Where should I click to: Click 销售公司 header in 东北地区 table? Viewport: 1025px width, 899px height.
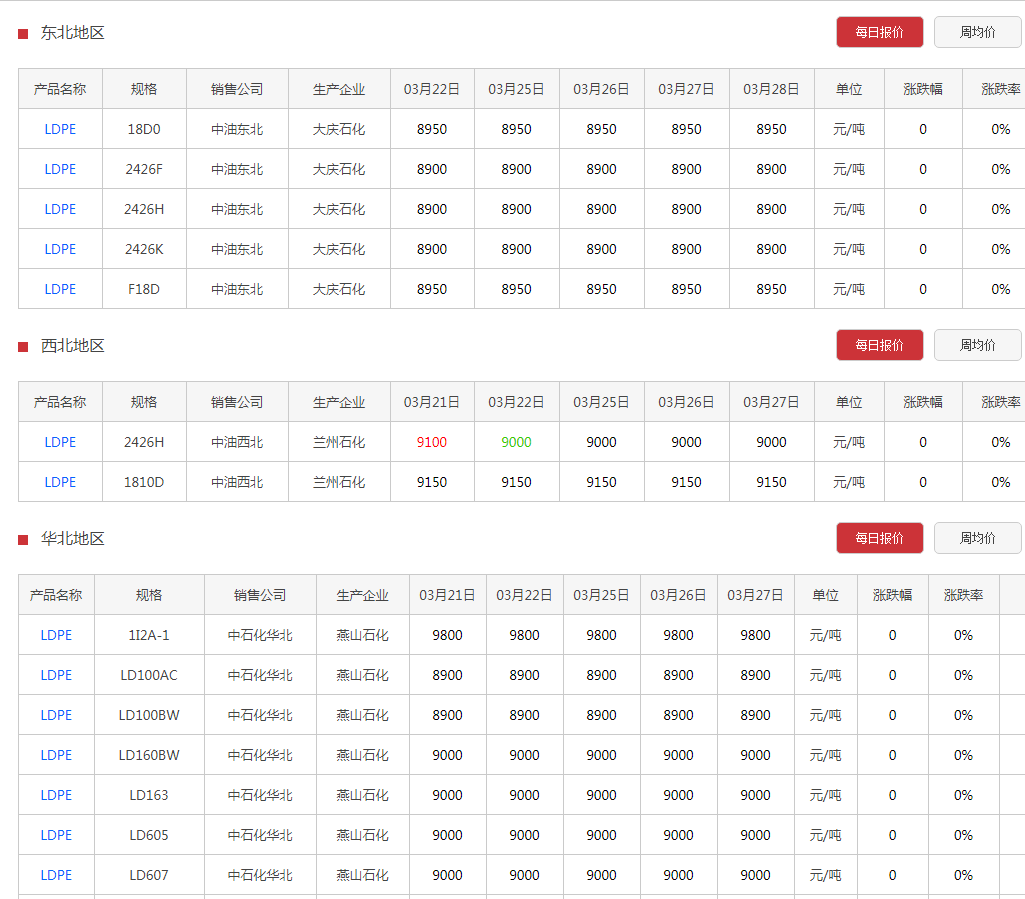(237, 89)
